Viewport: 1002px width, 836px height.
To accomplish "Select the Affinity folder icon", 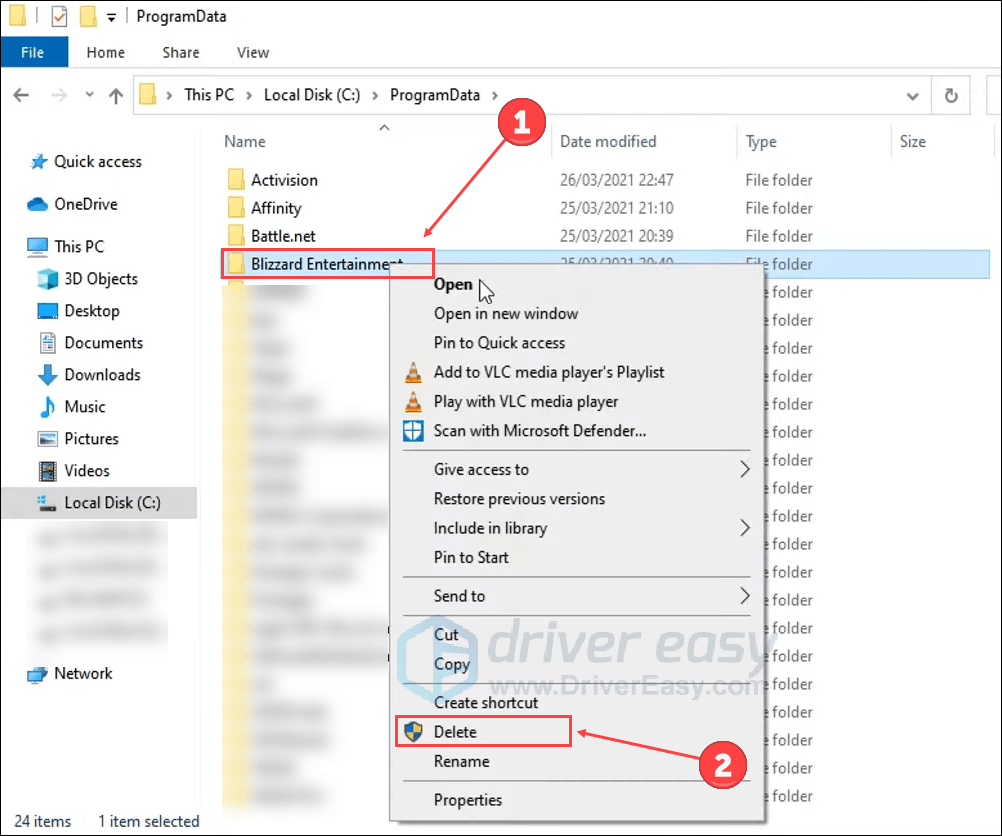I will coord(236,208).
